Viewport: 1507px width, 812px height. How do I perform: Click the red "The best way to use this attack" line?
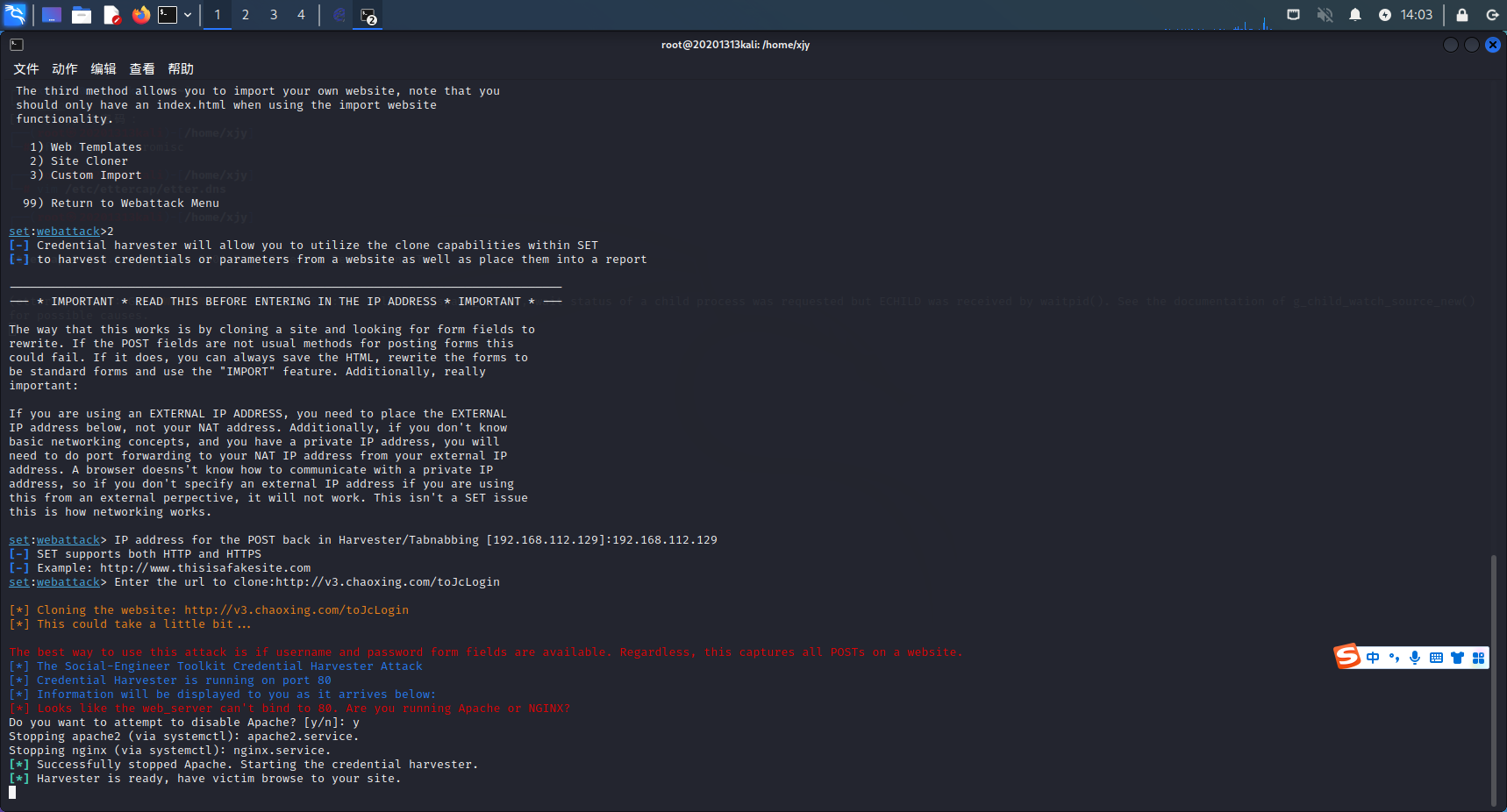click(x=486, y=652)
